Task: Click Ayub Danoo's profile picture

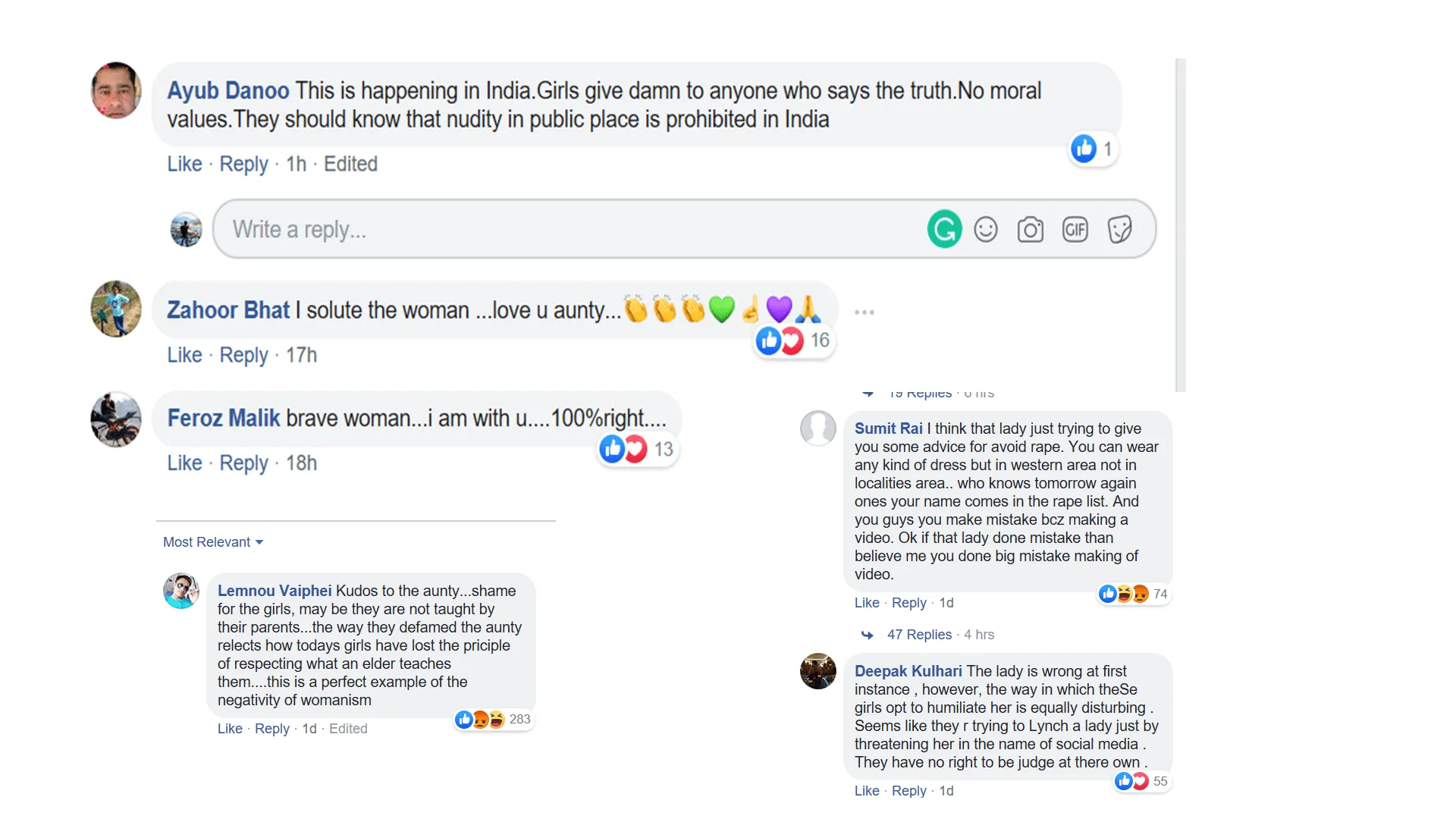Action: [x=115, y=90]
